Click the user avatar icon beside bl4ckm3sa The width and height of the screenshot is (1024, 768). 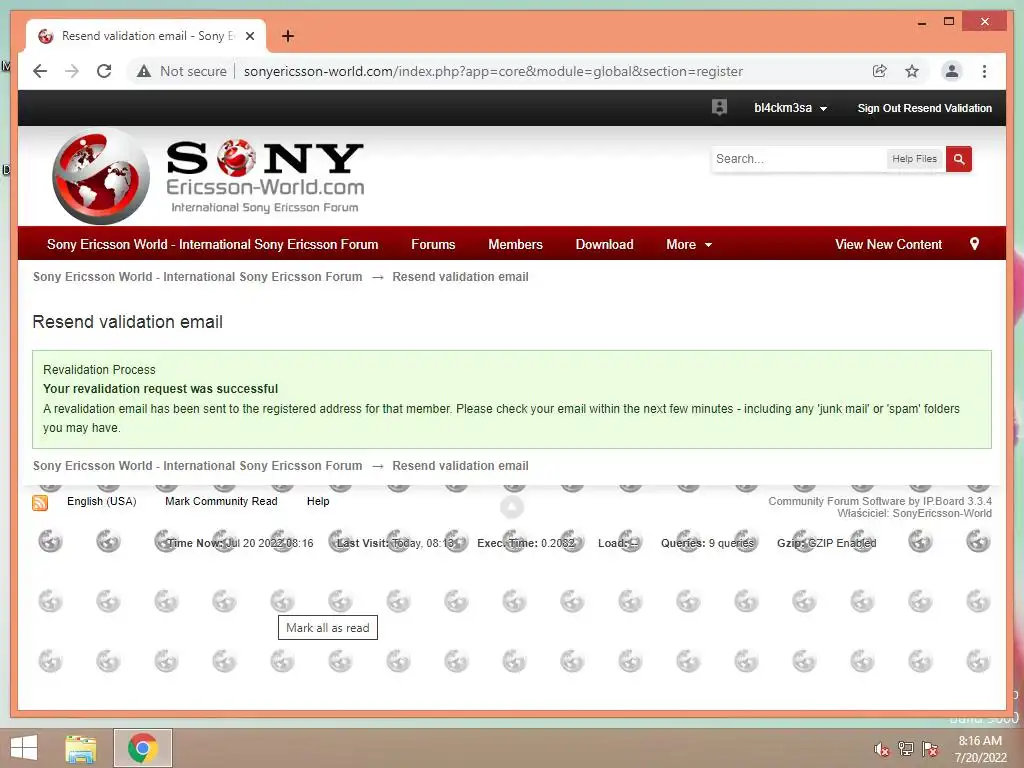(x=719, y=108)
